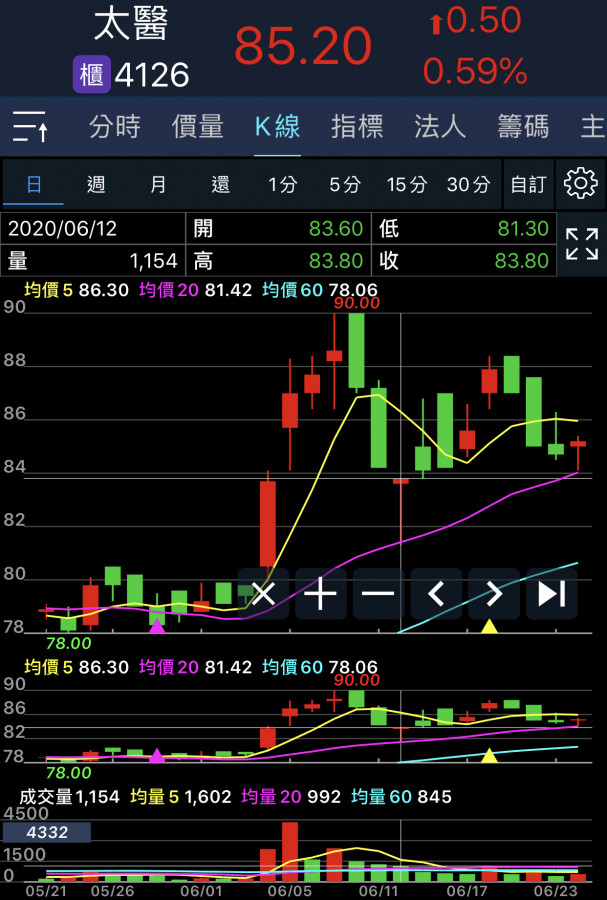The width and height of the screenshot is (607, 900).
Task: Tap the 4332 volume label
Action: coord(47,832)
